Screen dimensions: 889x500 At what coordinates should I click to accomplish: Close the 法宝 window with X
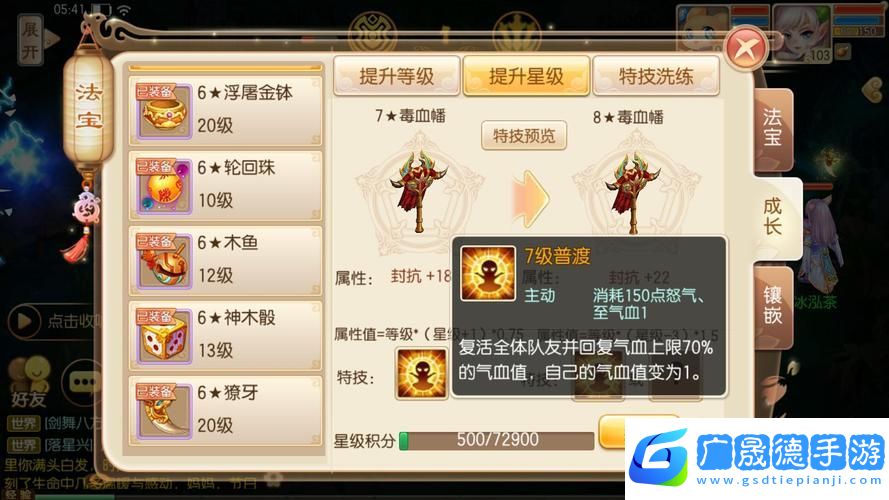pos(747,49)
